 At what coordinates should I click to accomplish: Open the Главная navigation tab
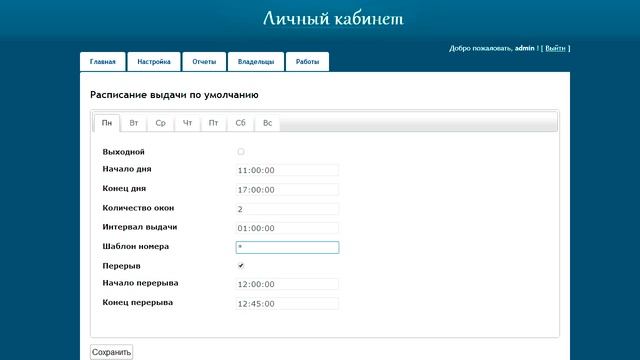(x=102, y=62)
